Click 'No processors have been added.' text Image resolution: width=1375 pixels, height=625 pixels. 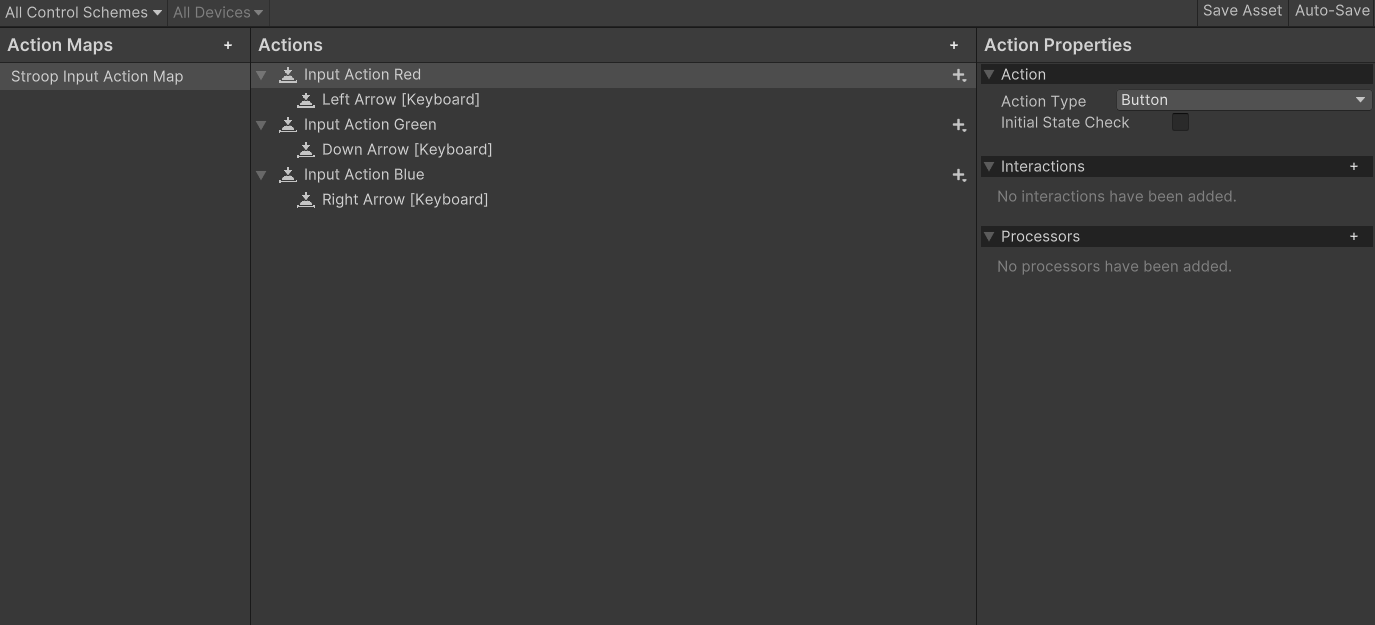1114,267
